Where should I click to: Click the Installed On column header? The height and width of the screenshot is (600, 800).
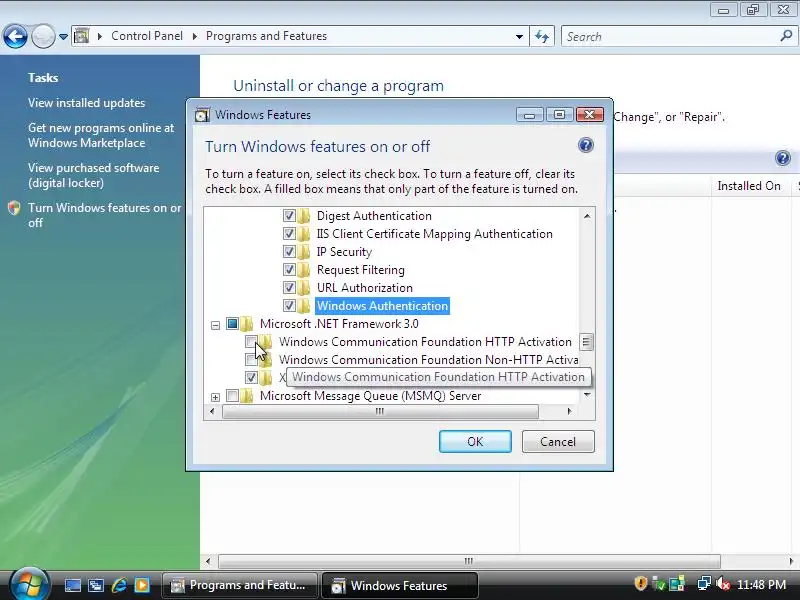(748, 186)
